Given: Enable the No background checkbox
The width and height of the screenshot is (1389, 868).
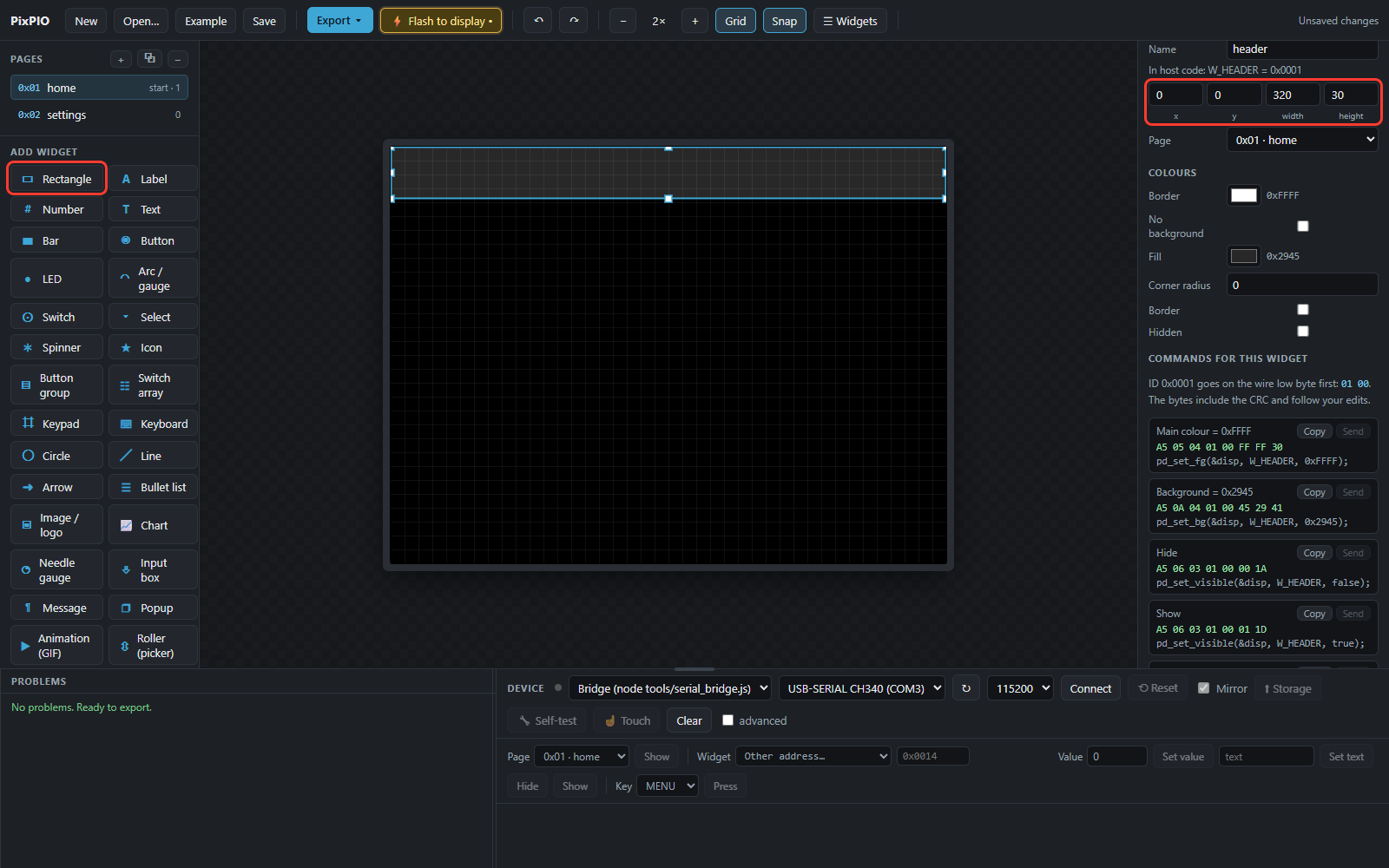Looking at the screenshot, I should click(1302, 226).
